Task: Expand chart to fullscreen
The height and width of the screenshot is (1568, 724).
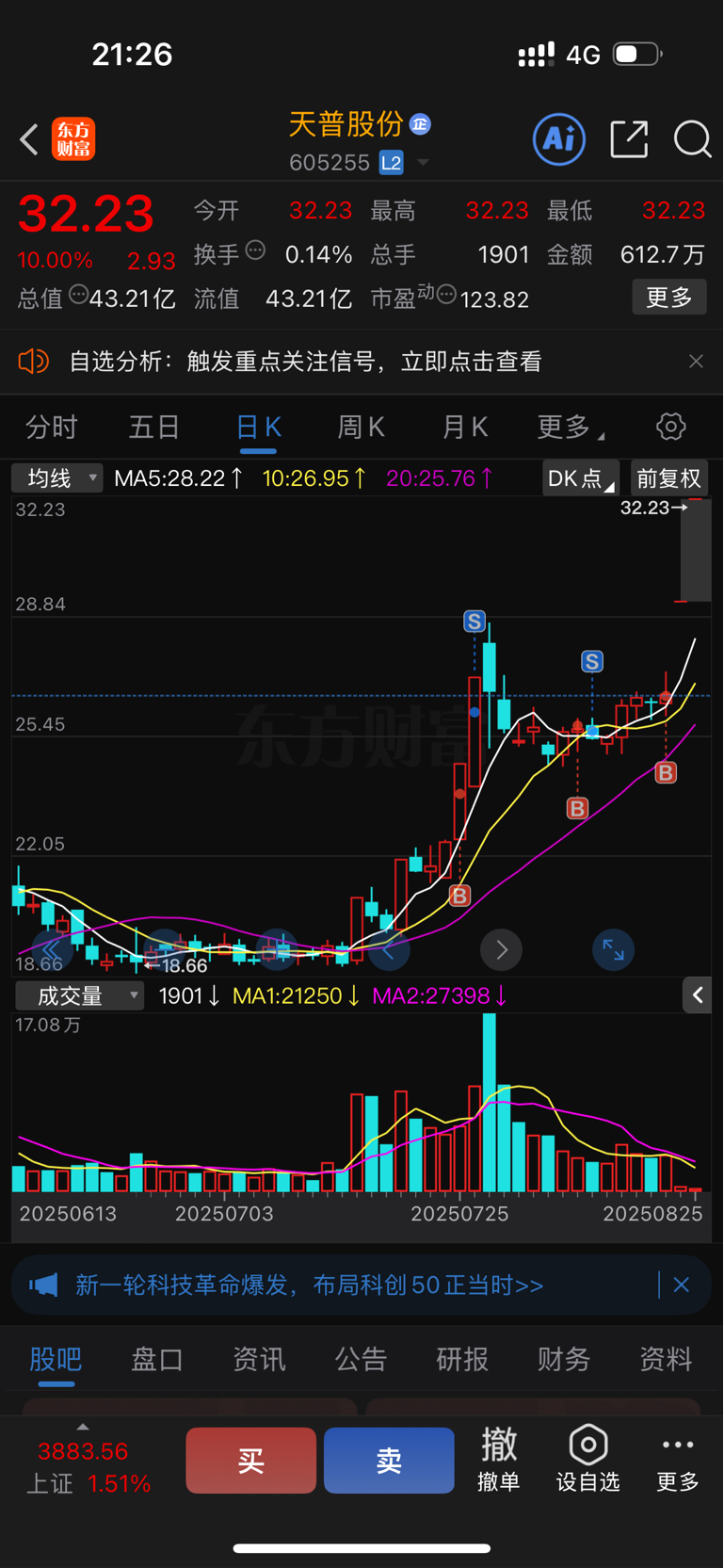Action: point(613,949)
